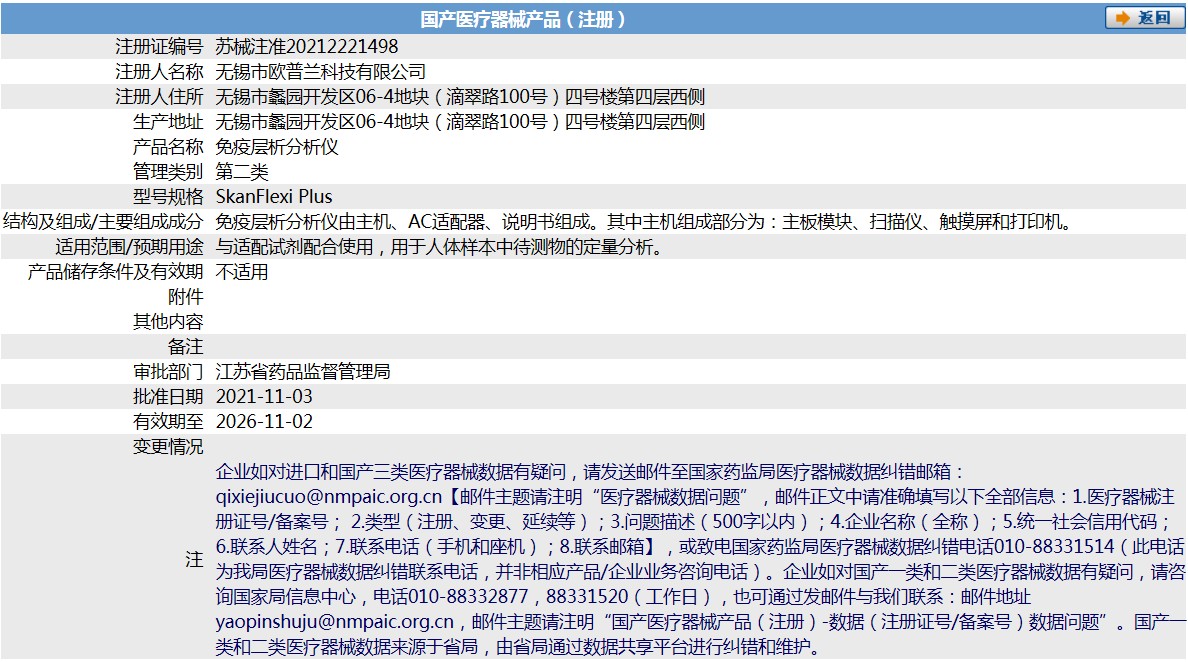Select approval department 江苏省药品监督管理局
The height and width of the screenshot is (662, 1188).
tap(303, 372)
